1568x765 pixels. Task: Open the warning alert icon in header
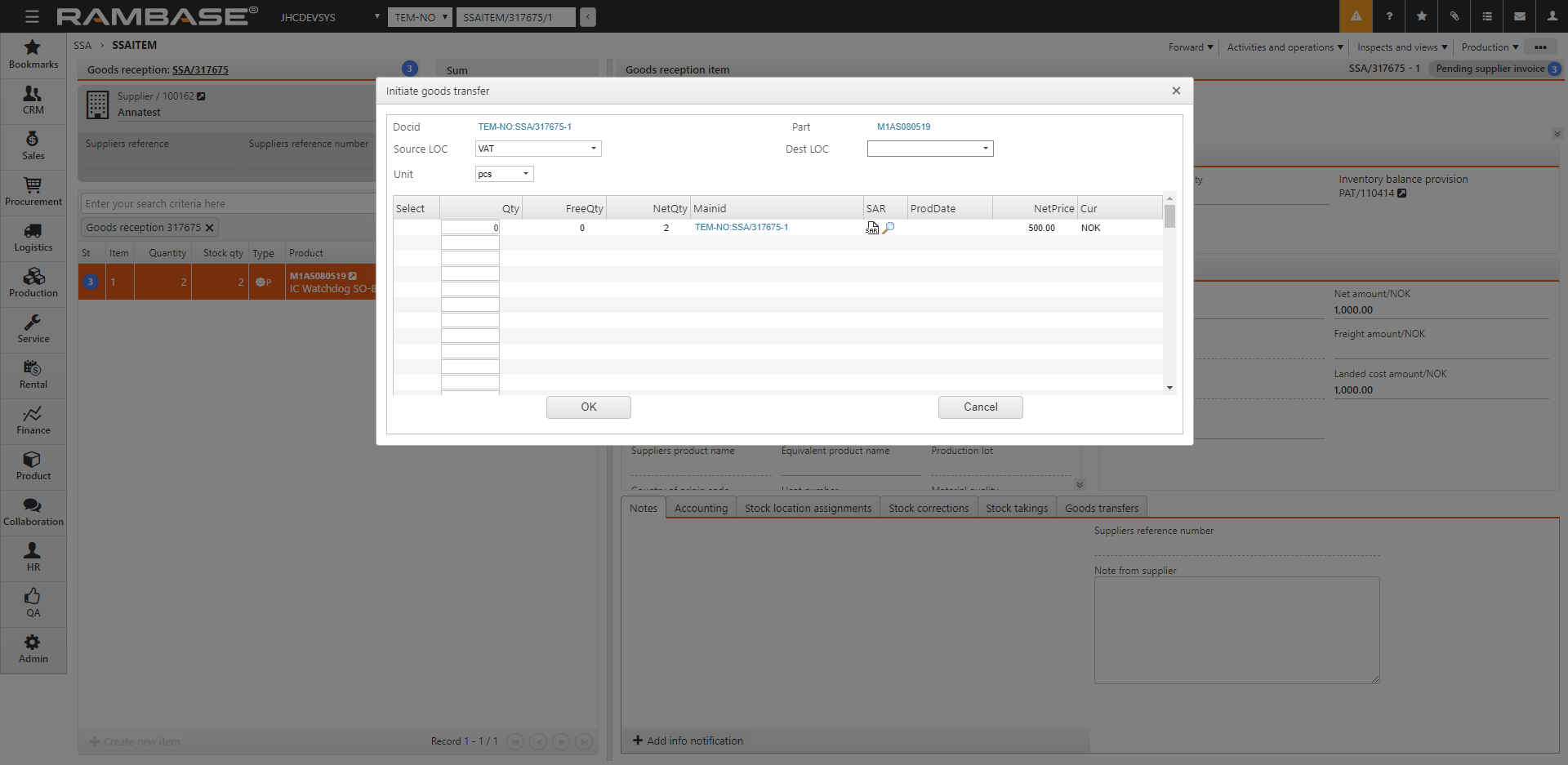[x=1356, y=16]
